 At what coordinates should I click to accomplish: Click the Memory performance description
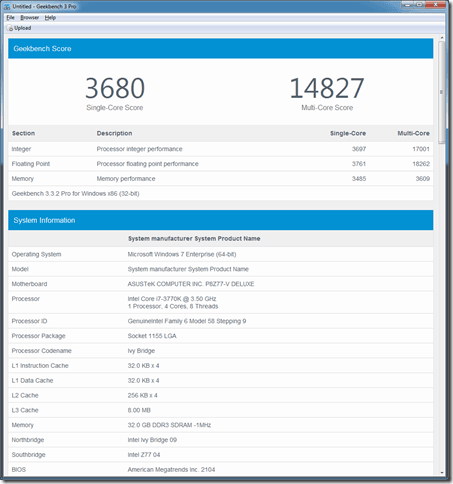click(x=126, y=179)
